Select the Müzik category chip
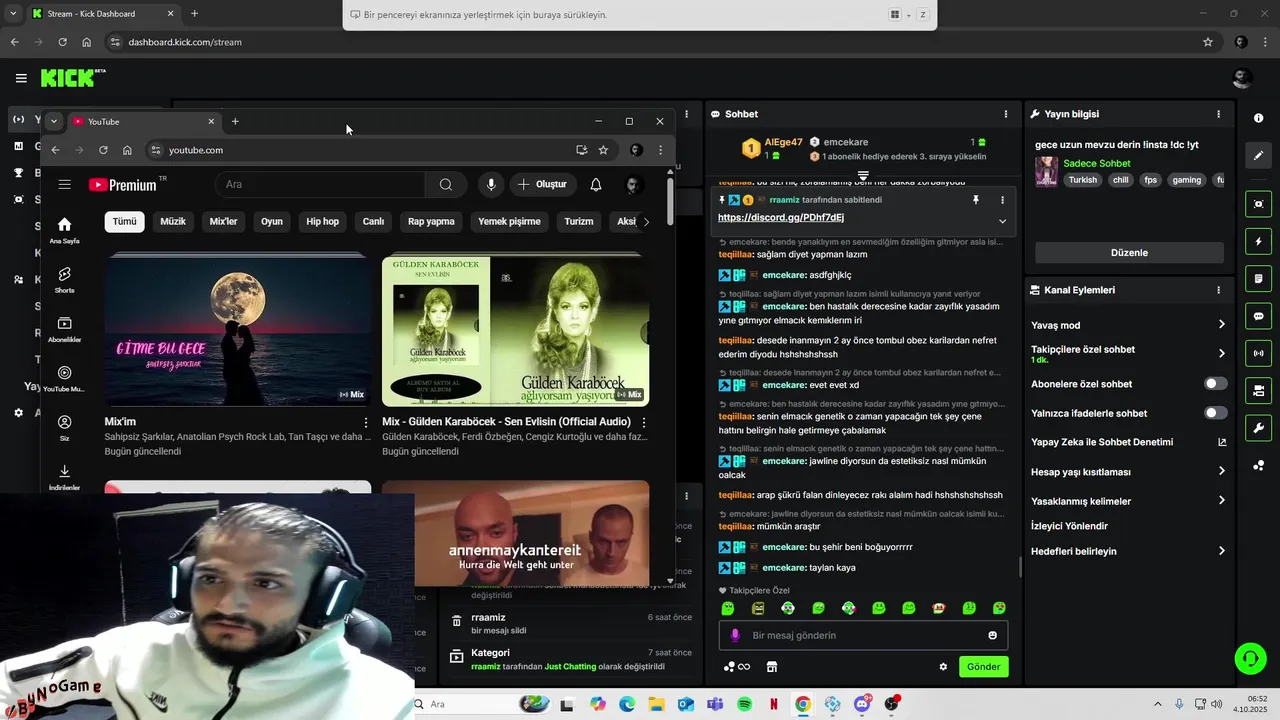The image size is (1280, 720). tap(173, 222)
